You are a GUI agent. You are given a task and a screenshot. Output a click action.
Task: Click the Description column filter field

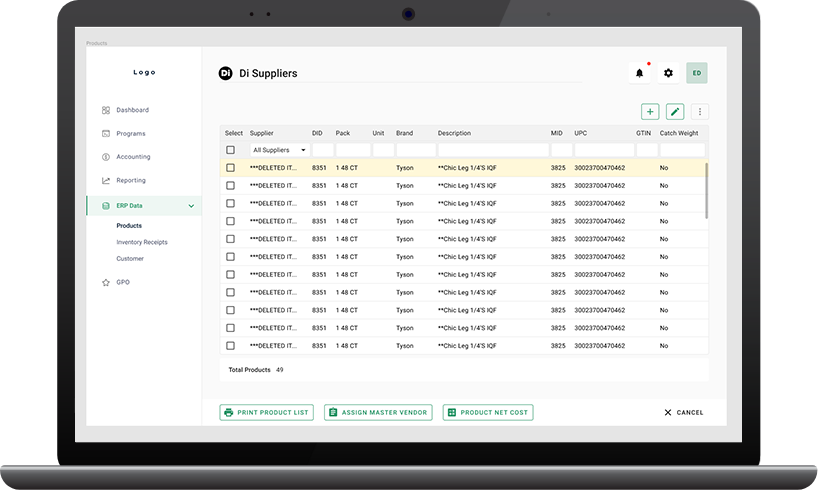tap(491, 150)
